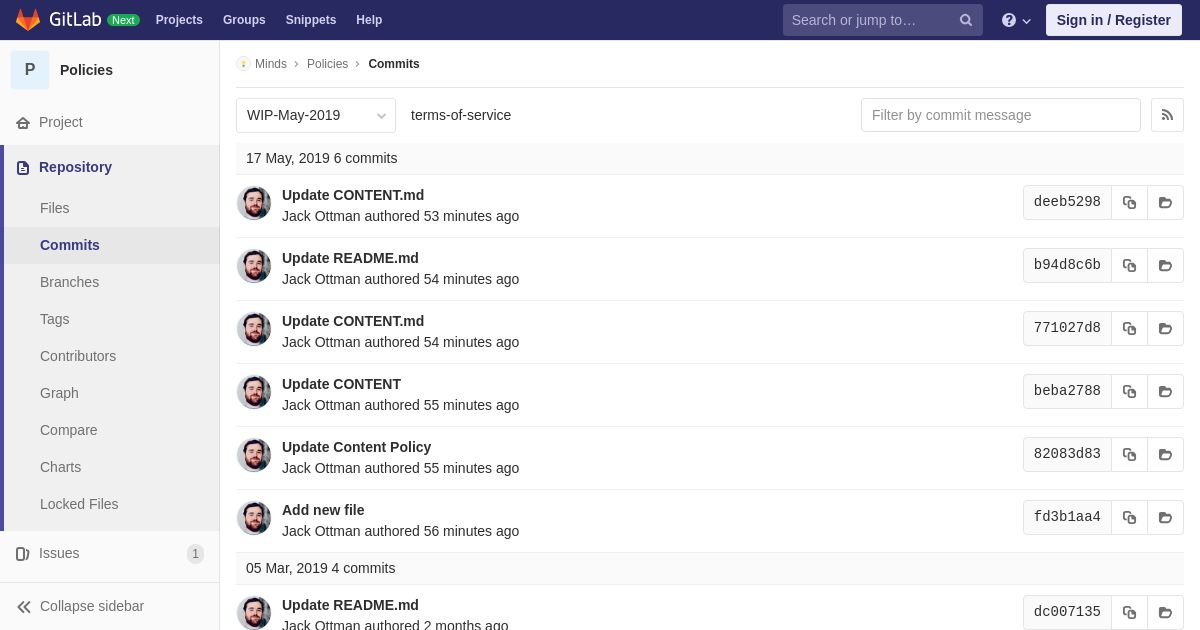Focus the Filter by commit message field

pos(1001,115)
